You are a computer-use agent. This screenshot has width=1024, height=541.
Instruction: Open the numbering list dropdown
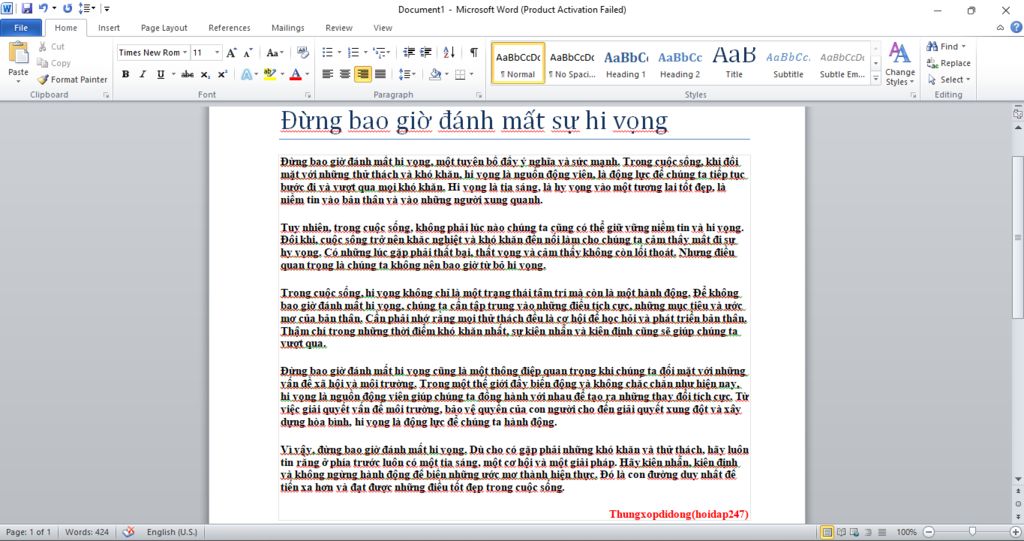tap(364, 52)
